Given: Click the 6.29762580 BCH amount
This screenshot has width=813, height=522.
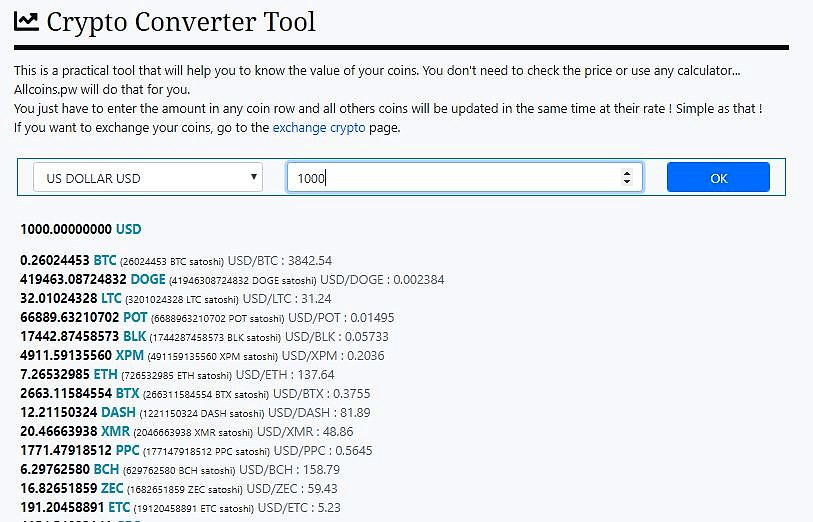Looking at the screenshot, I should pyautogui.click(x=55, y=470).
